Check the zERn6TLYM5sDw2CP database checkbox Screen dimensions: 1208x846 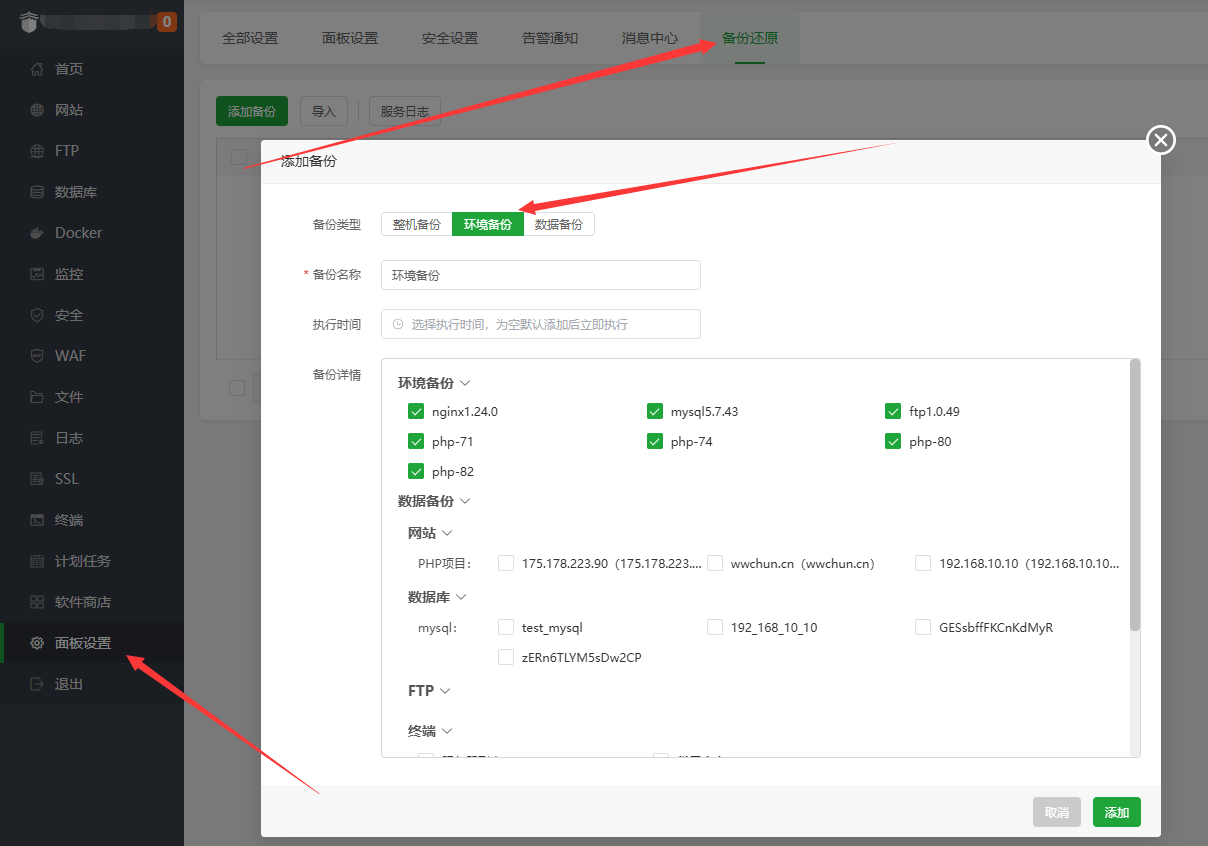pyautogui.click(x=506, y=657)
